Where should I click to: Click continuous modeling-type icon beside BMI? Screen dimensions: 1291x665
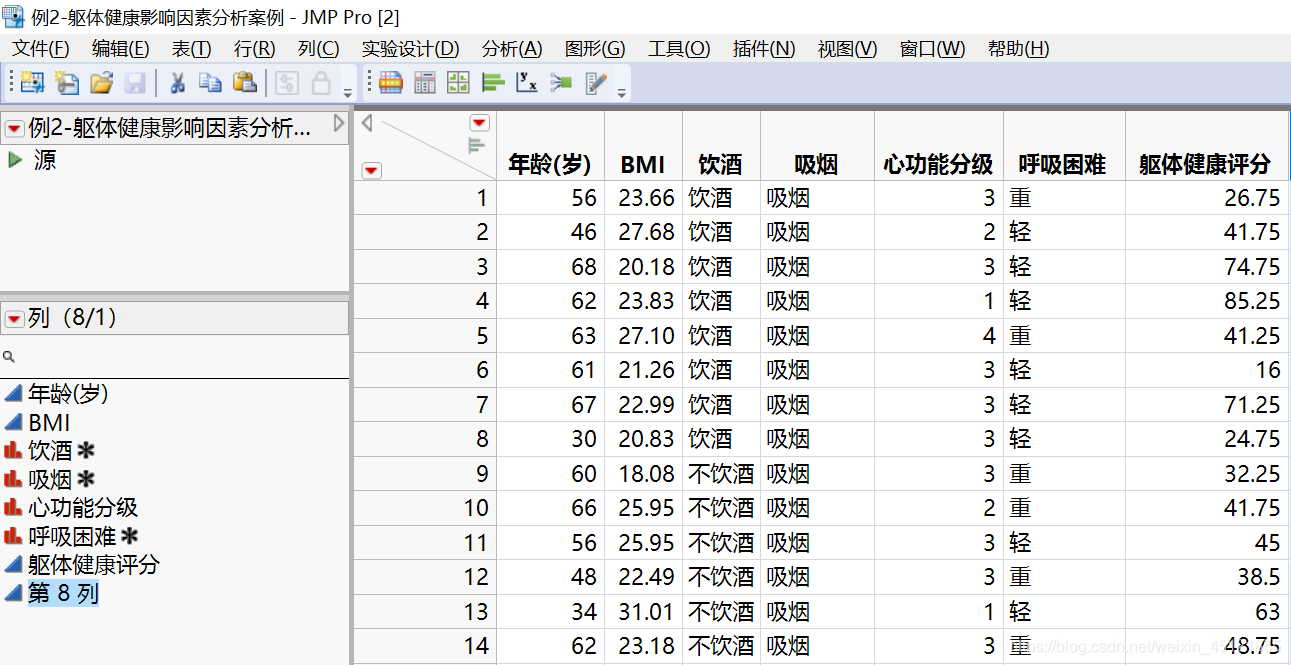pos(14,423)
